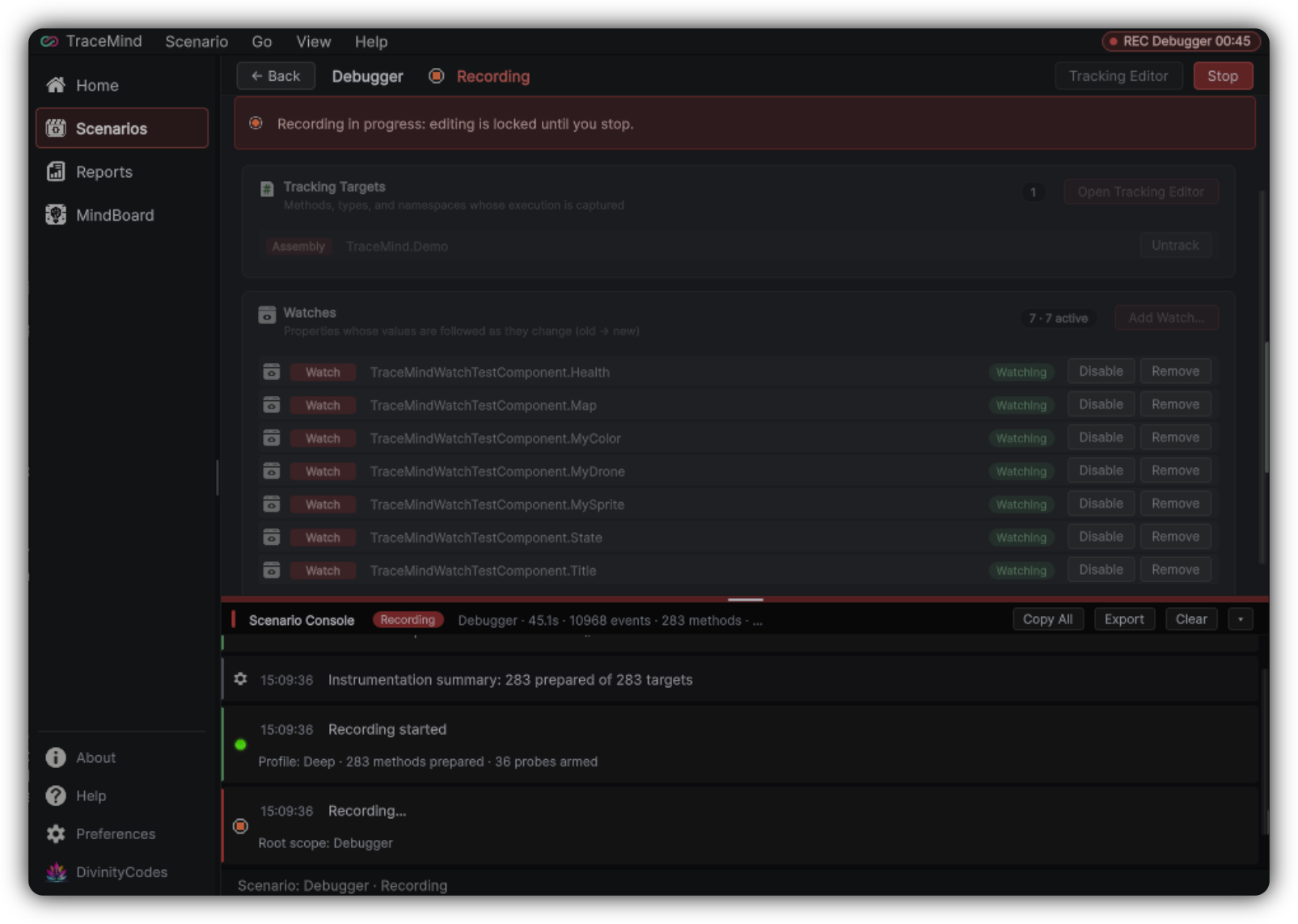Open the View menu
This screenshot has width=1298, height=924.
coord(314,41)
